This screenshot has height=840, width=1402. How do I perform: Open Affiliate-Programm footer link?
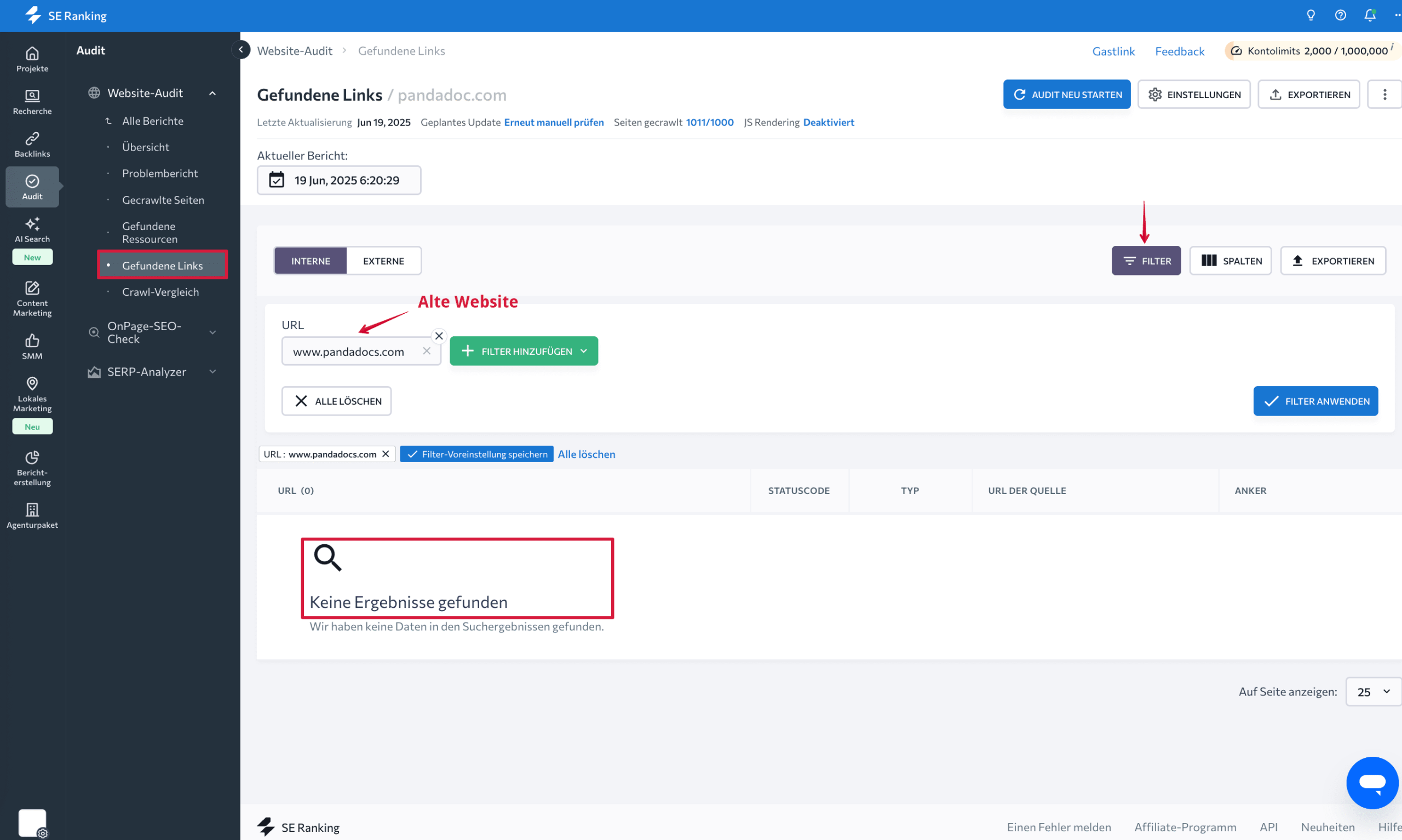(1185, 827)
